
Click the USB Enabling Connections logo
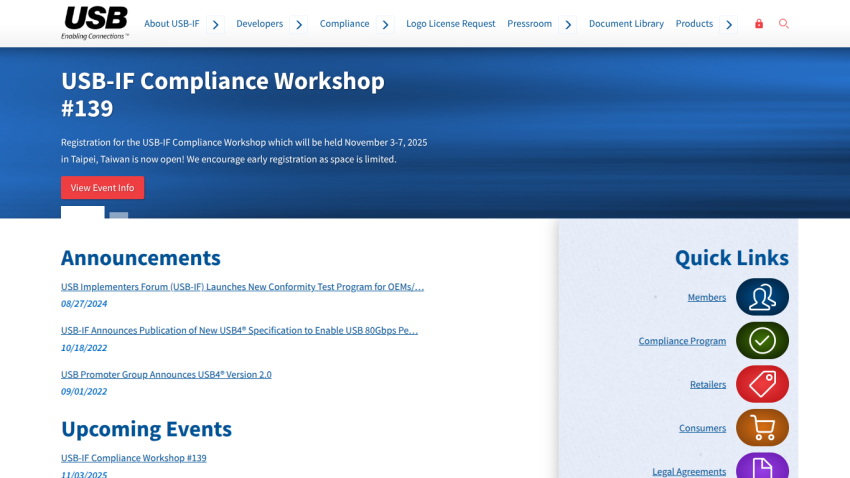[x=95, y=23]
